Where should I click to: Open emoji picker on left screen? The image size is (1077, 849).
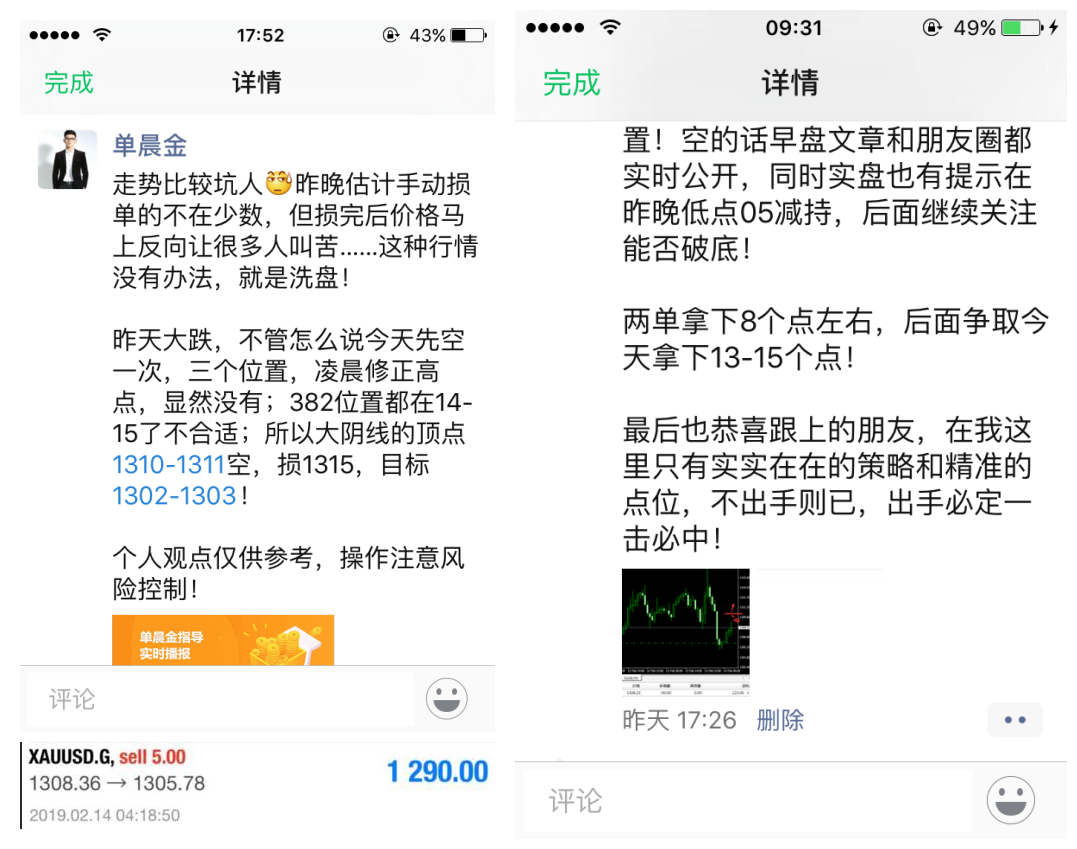[446, 699]
